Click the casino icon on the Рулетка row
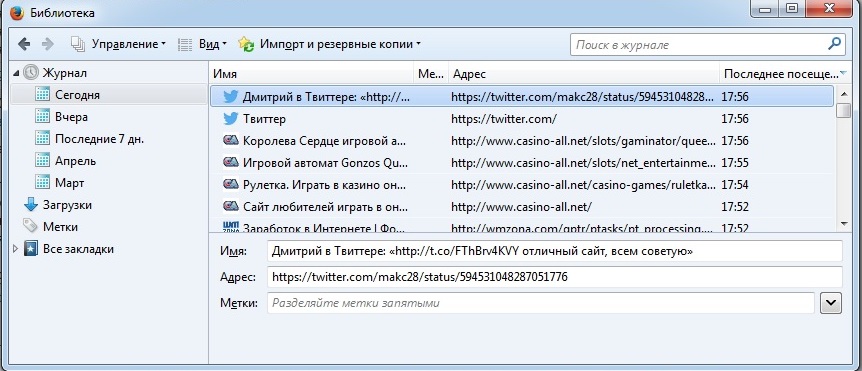The image size is (862, 371). tap(230, 184)
